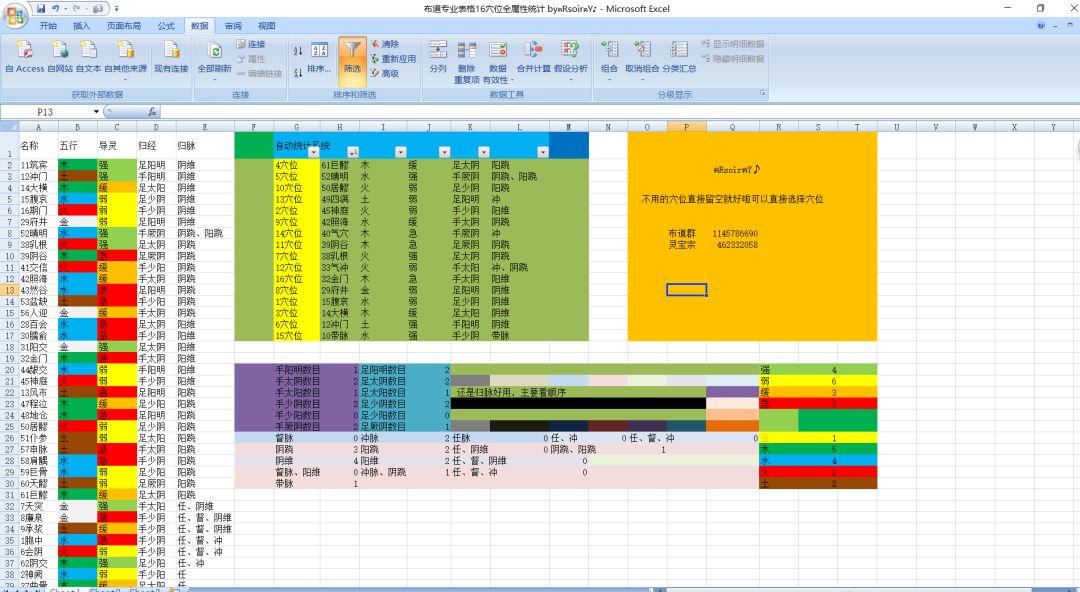Screen dimensions: 1080x592
Task: Click the 显示明细数据 button
Action: 733,43
